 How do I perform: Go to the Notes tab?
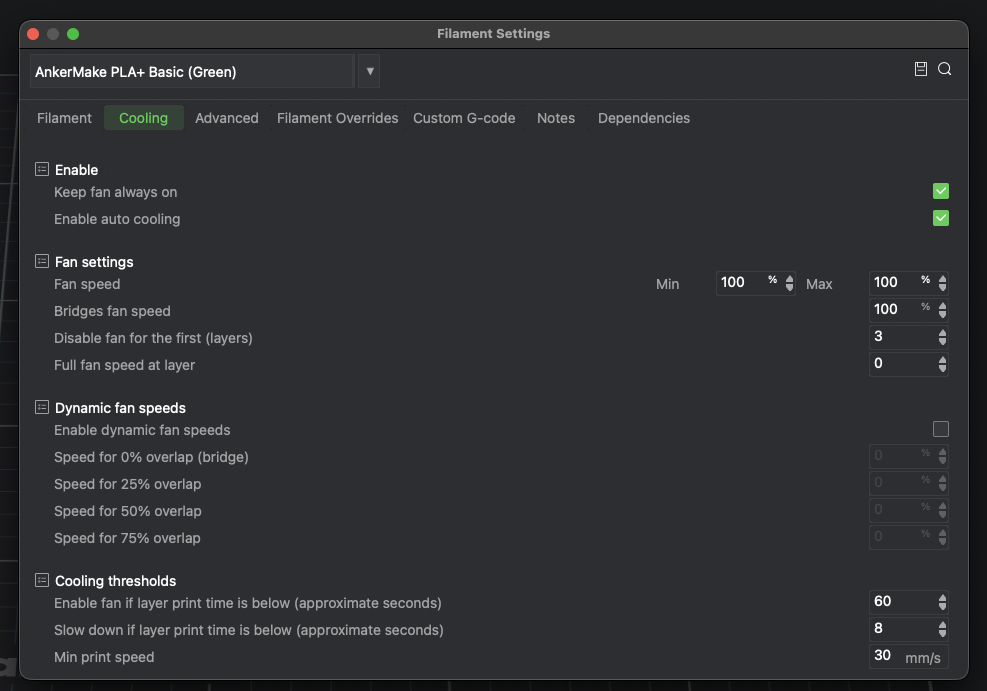click(x=556, y=118)
